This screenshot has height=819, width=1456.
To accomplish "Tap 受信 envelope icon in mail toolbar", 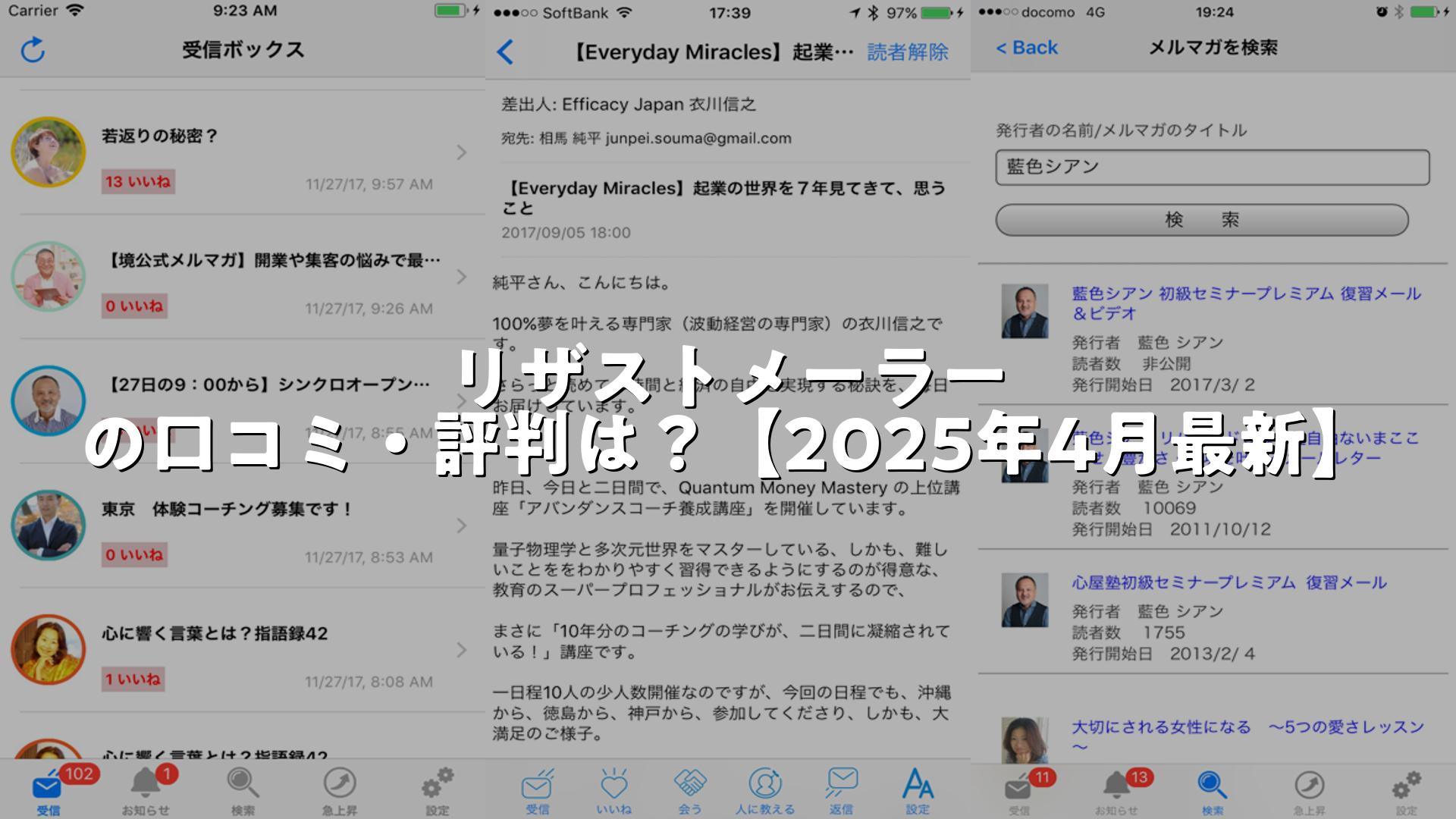I will pos(538,791).
